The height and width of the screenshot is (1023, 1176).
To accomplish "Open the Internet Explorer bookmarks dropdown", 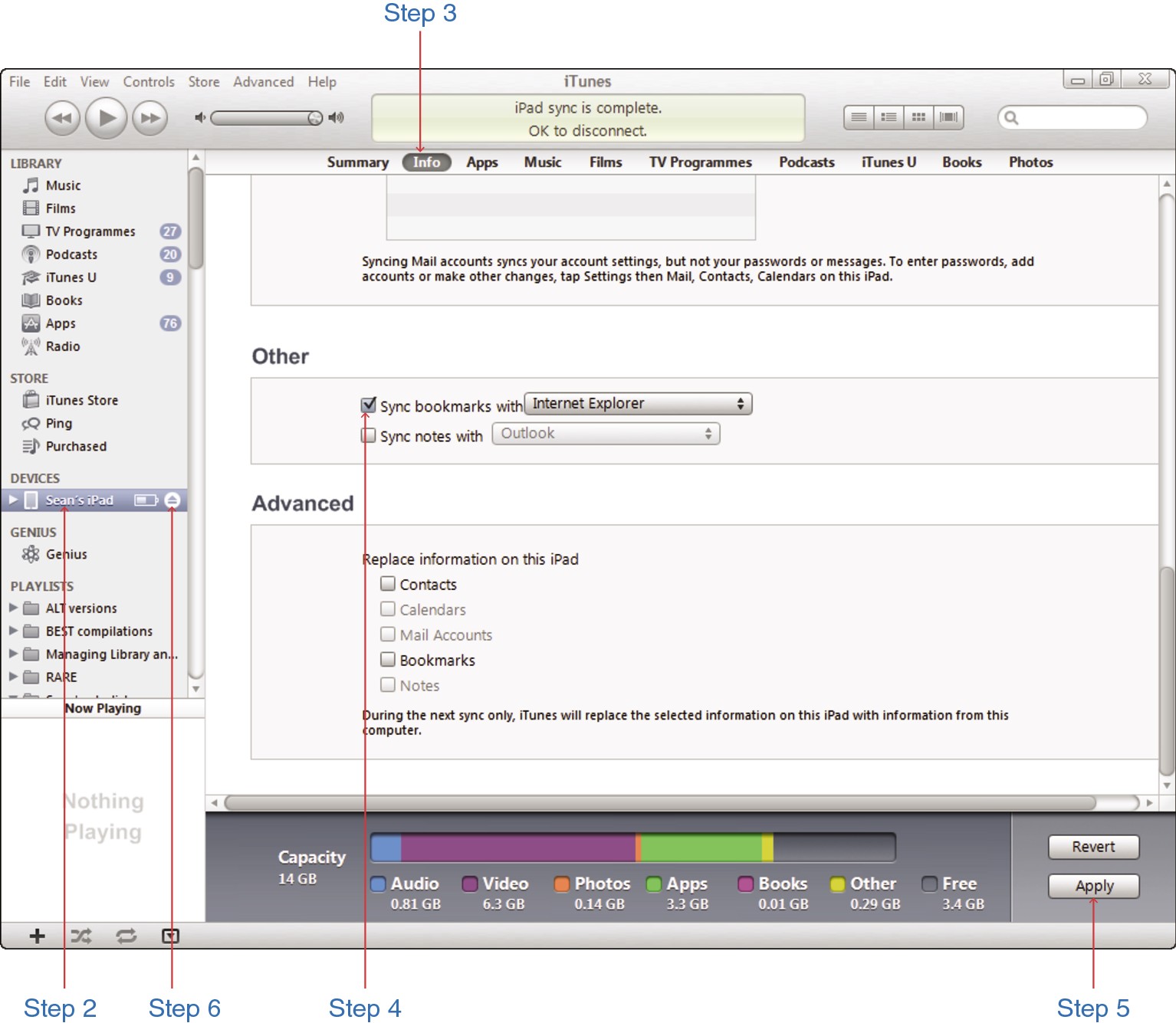I will pos(638,404).
